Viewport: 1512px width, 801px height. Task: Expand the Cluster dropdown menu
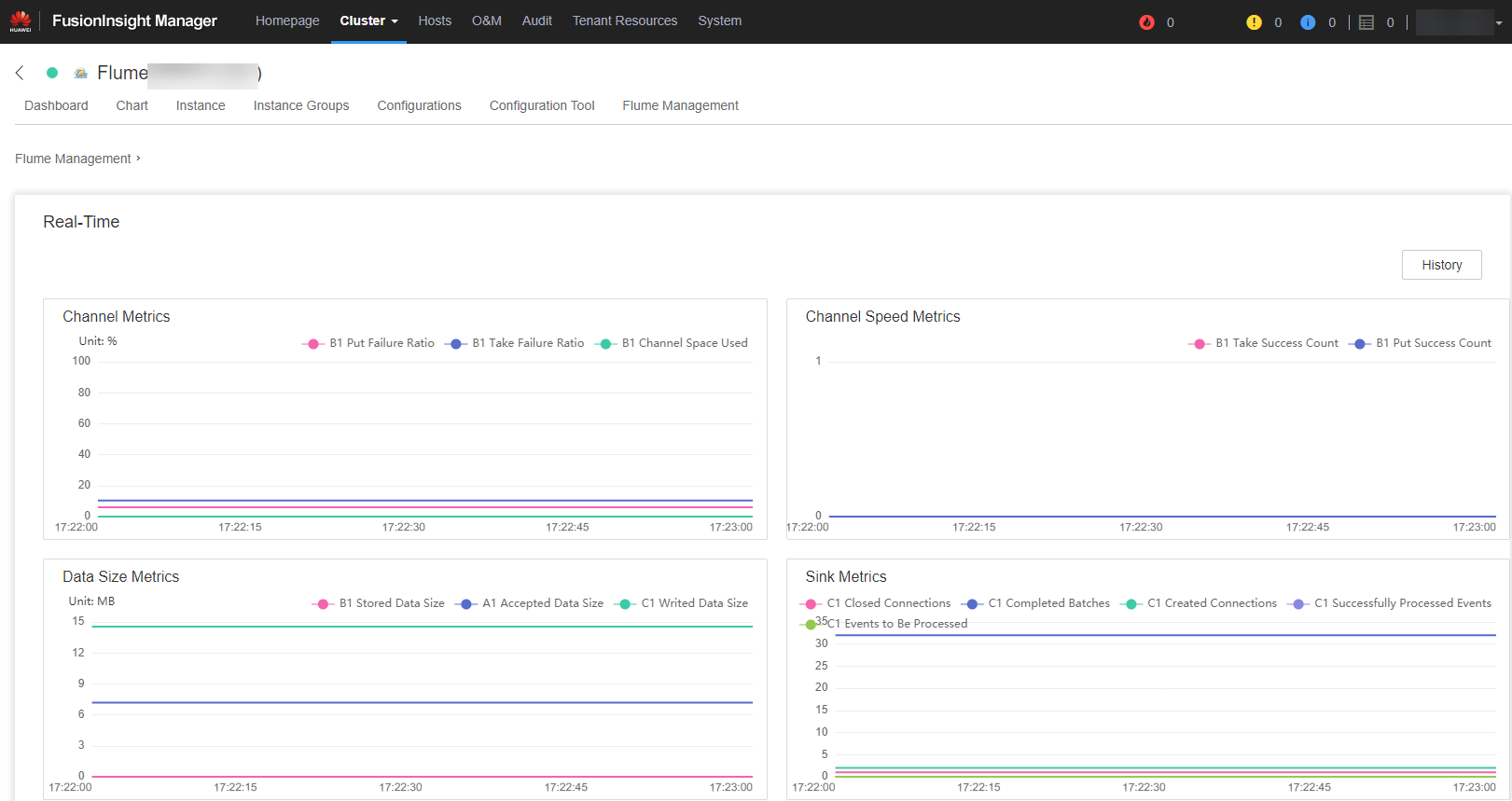point(368,21)
